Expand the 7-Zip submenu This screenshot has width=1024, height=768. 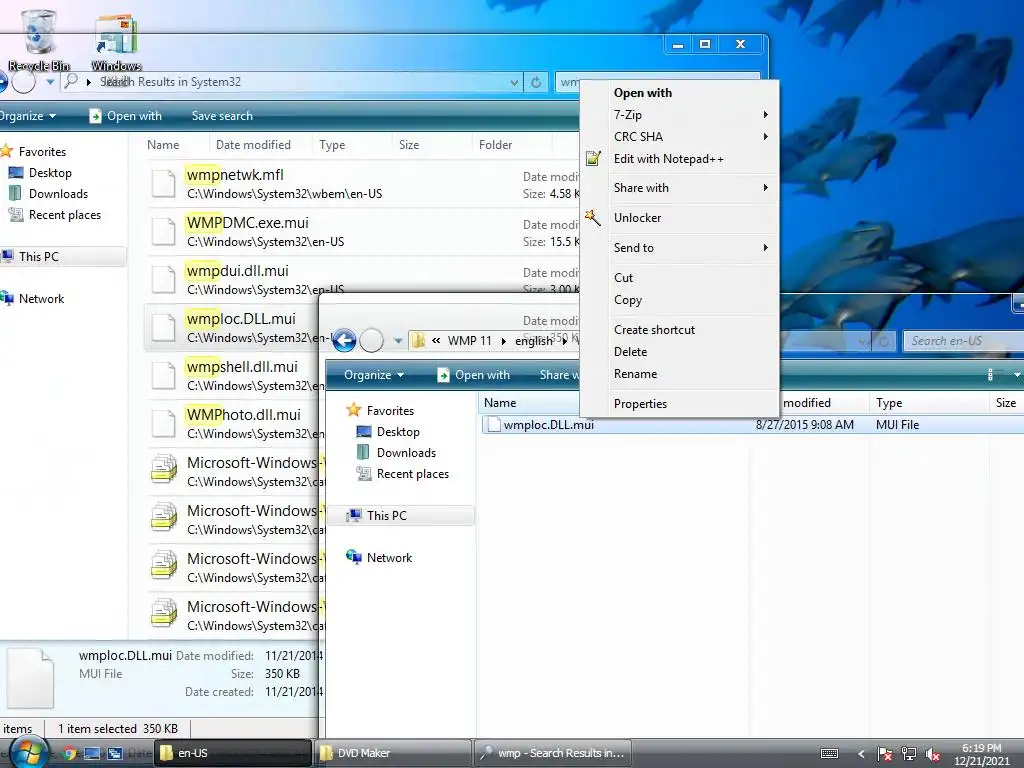[679, 115]
